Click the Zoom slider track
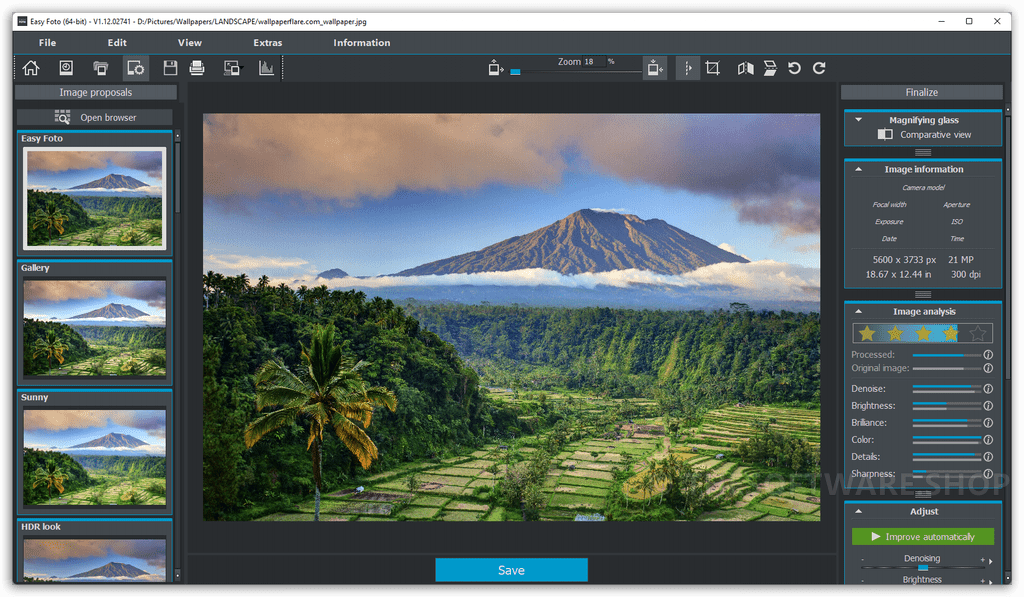The width and height of the screenshot is (1024, 597). pos(576,71)
